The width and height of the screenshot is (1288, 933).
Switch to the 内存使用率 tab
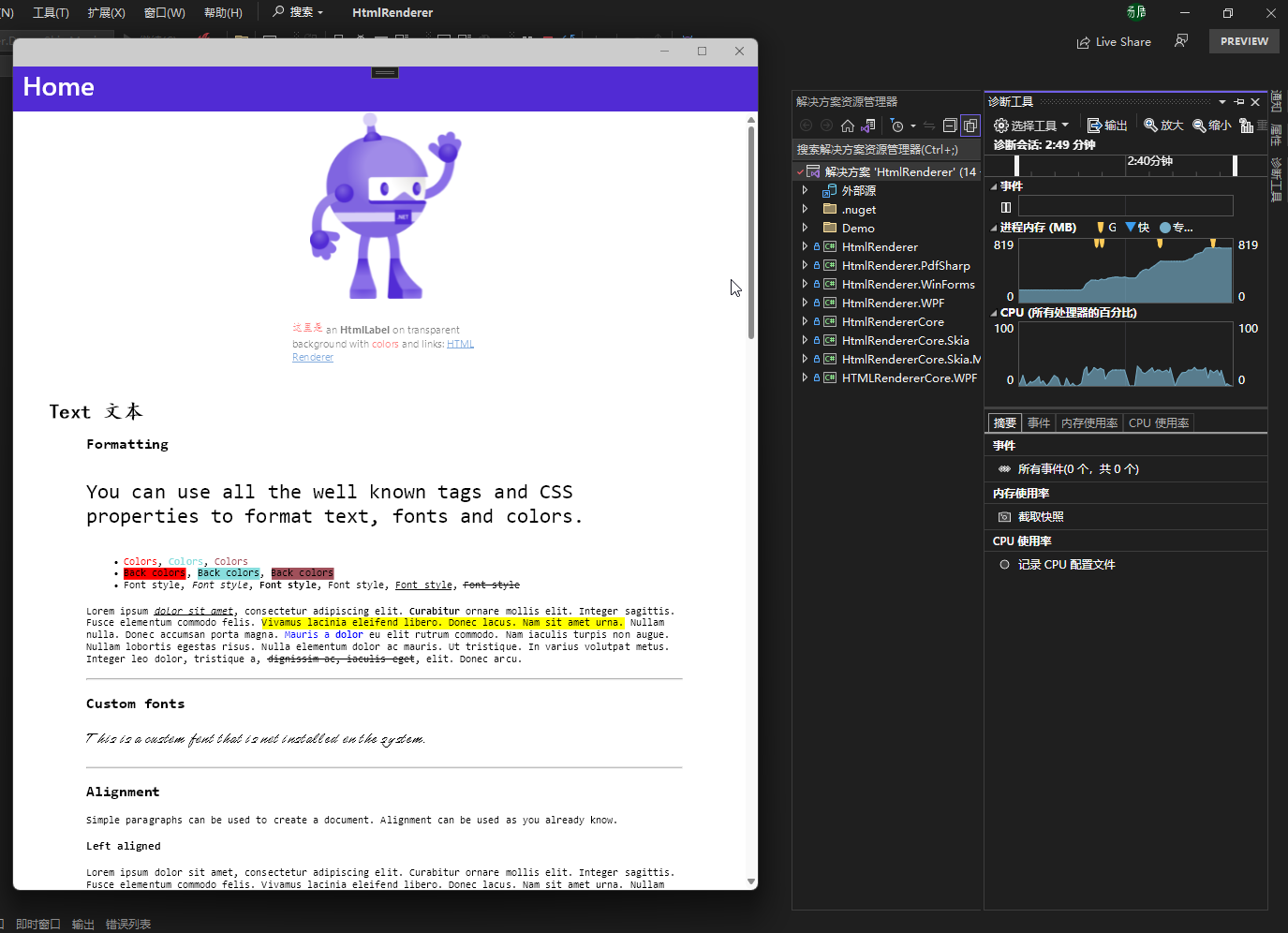pyautogui.click(x=1089, y=423)
